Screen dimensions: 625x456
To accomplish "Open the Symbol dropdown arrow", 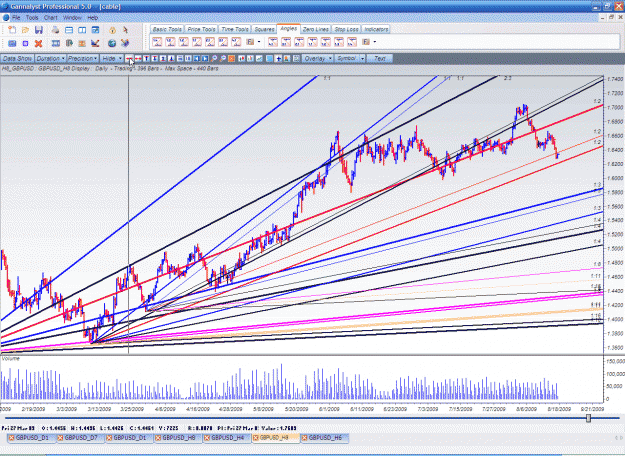I will click(x=362, y=59).
